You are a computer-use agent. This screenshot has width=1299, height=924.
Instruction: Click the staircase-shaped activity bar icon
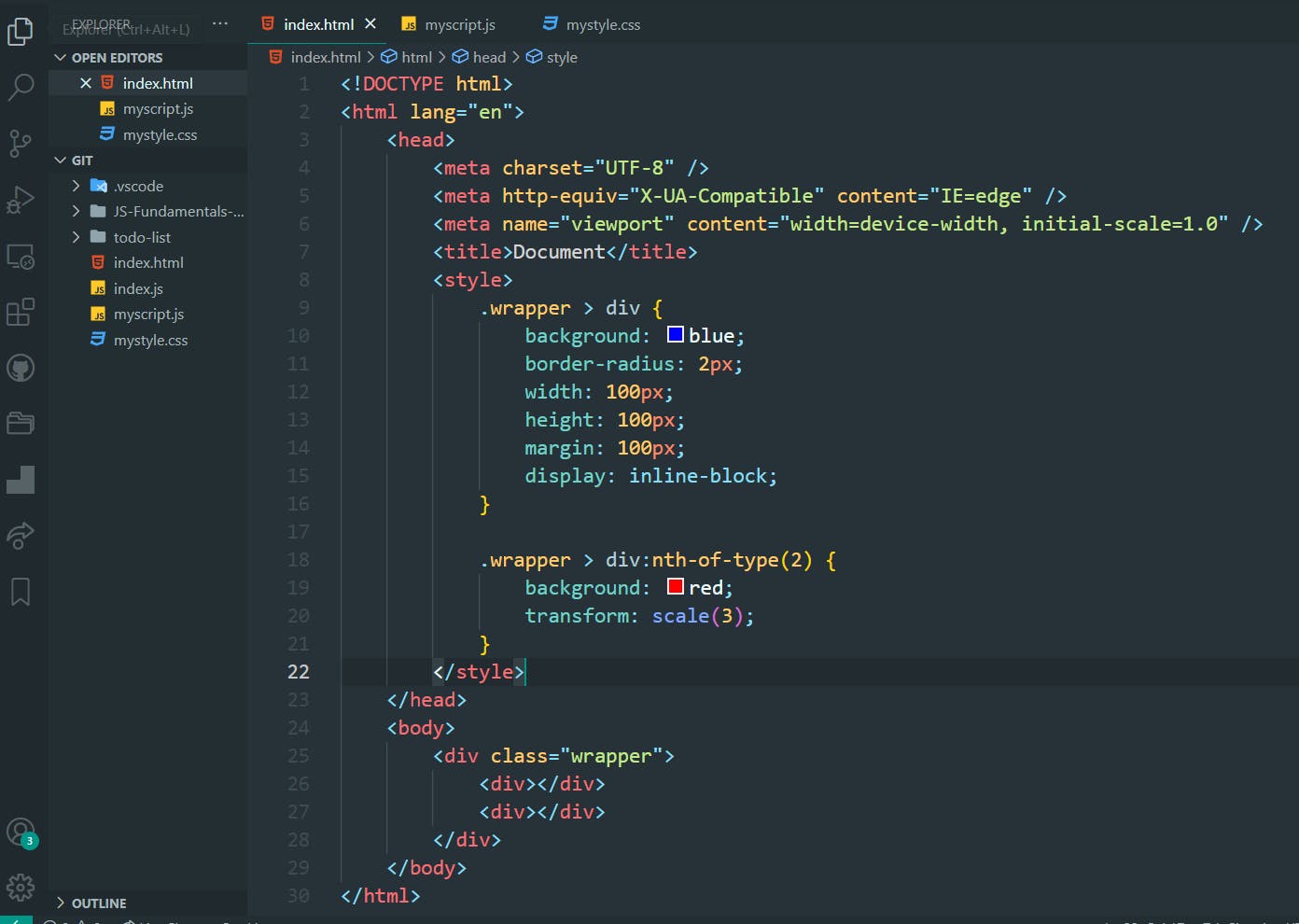(21, 480)
